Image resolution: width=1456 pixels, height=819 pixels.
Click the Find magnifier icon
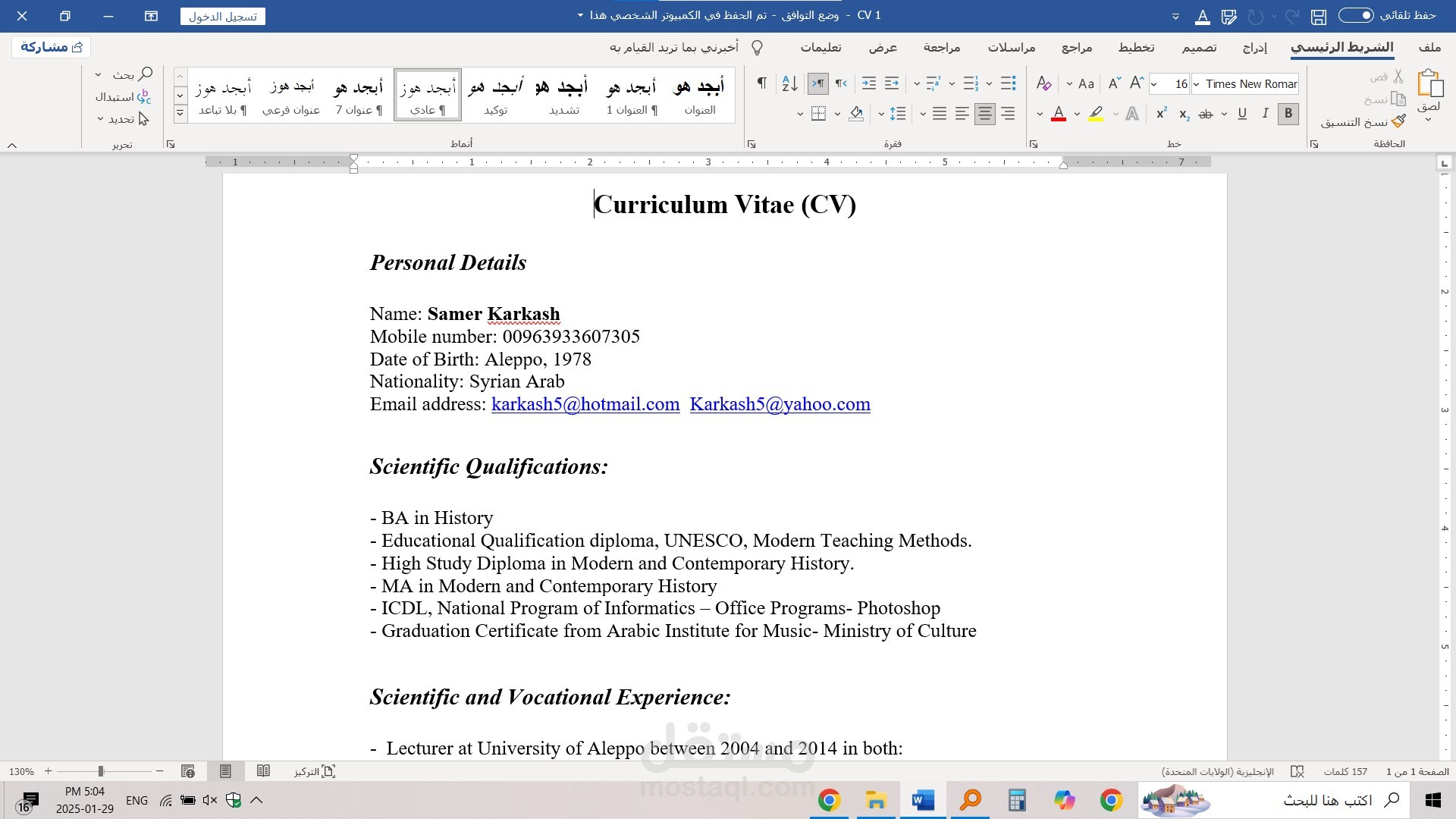point(144,74)
